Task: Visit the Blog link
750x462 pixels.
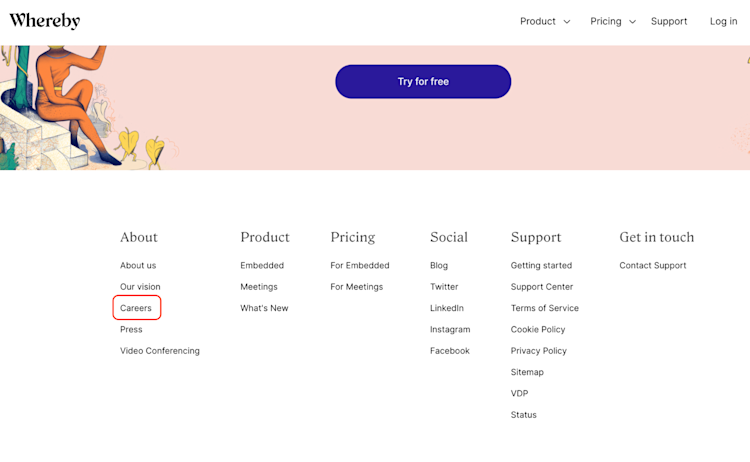Action: 439,265
